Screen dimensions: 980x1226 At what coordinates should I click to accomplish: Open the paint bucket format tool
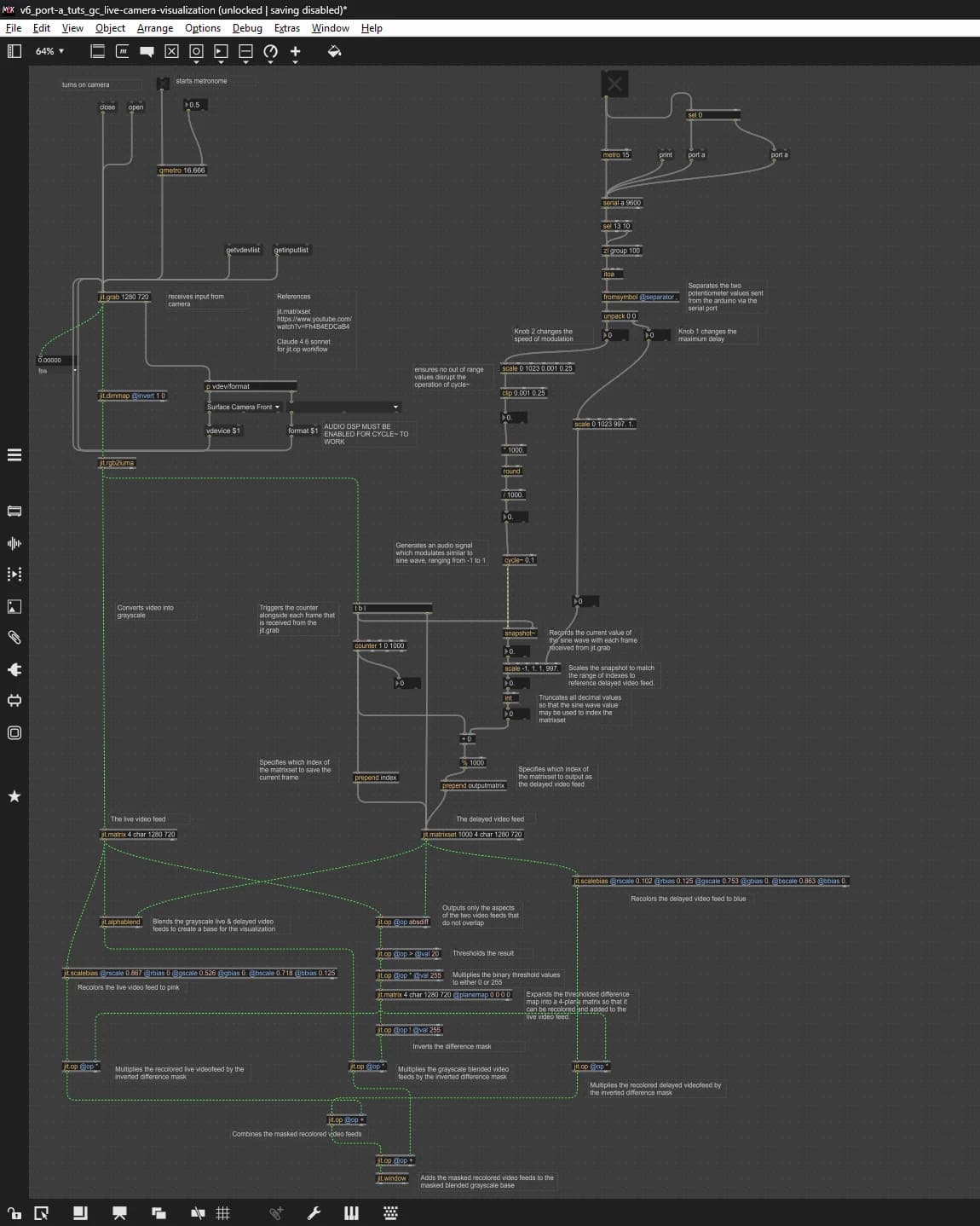point(334,51)
